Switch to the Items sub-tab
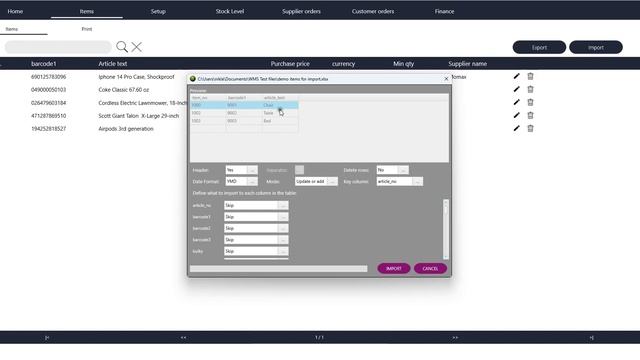640x360 pixels. (12, 29)
